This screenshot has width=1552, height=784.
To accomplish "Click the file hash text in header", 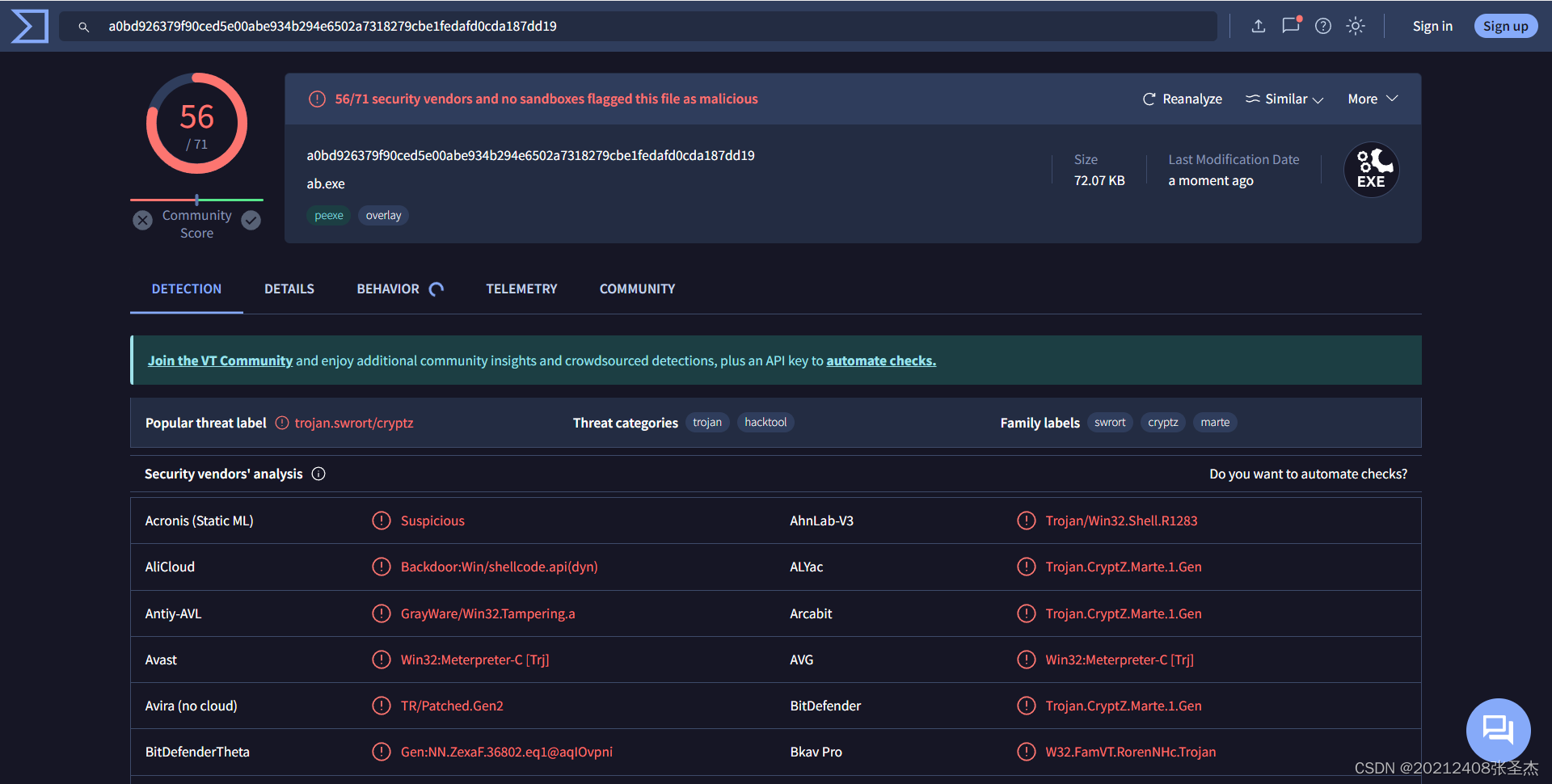I will click(530, 155).
